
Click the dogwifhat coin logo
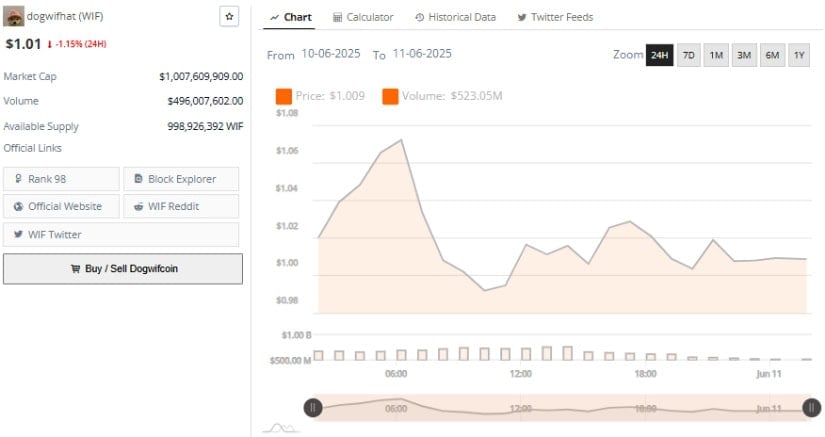pos(14,17)
